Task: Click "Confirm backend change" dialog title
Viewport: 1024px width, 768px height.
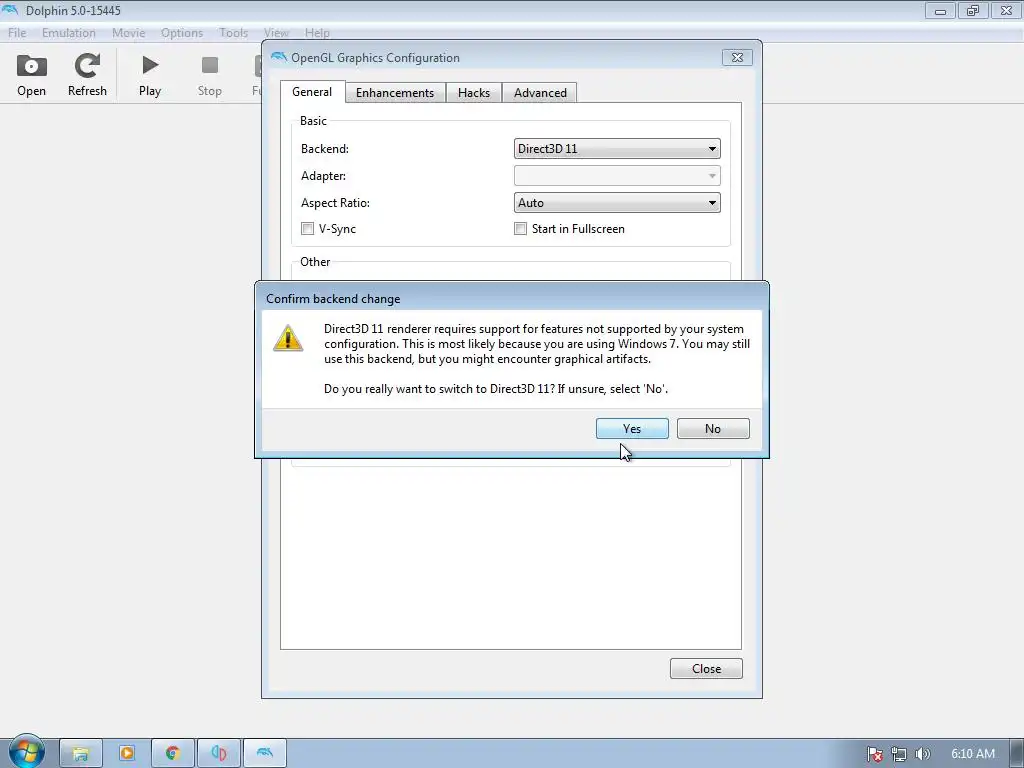Action: [333, 299]
